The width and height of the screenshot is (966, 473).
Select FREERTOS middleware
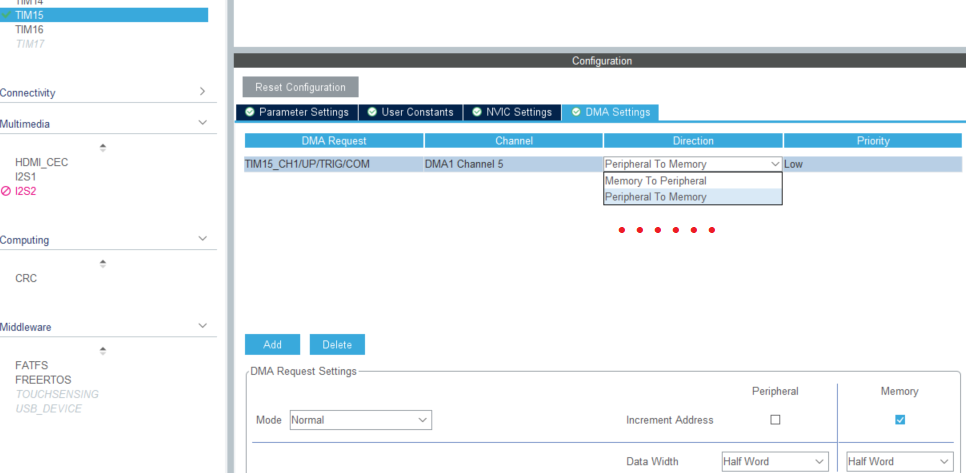(x=43, y=380)
